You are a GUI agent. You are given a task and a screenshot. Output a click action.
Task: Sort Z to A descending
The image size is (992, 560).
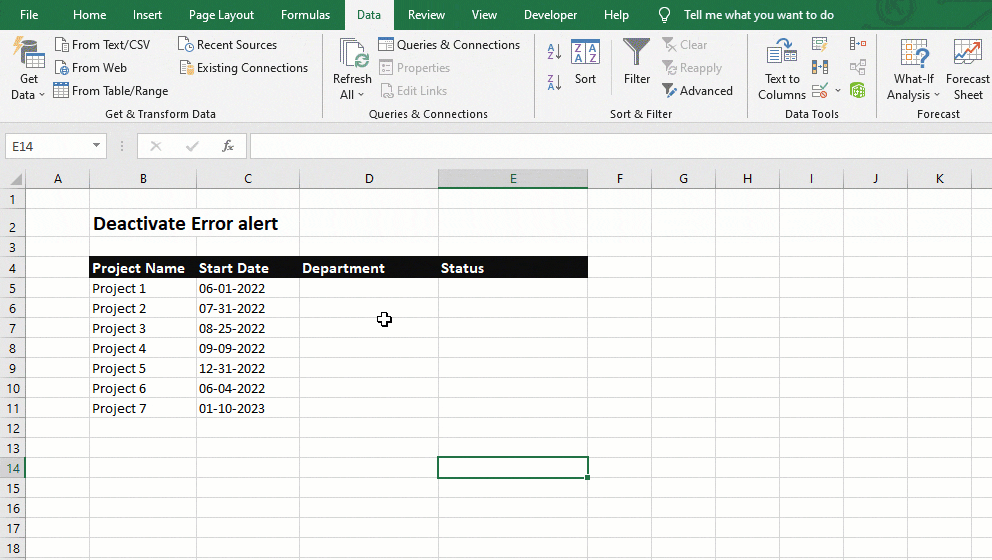(554, 82)
